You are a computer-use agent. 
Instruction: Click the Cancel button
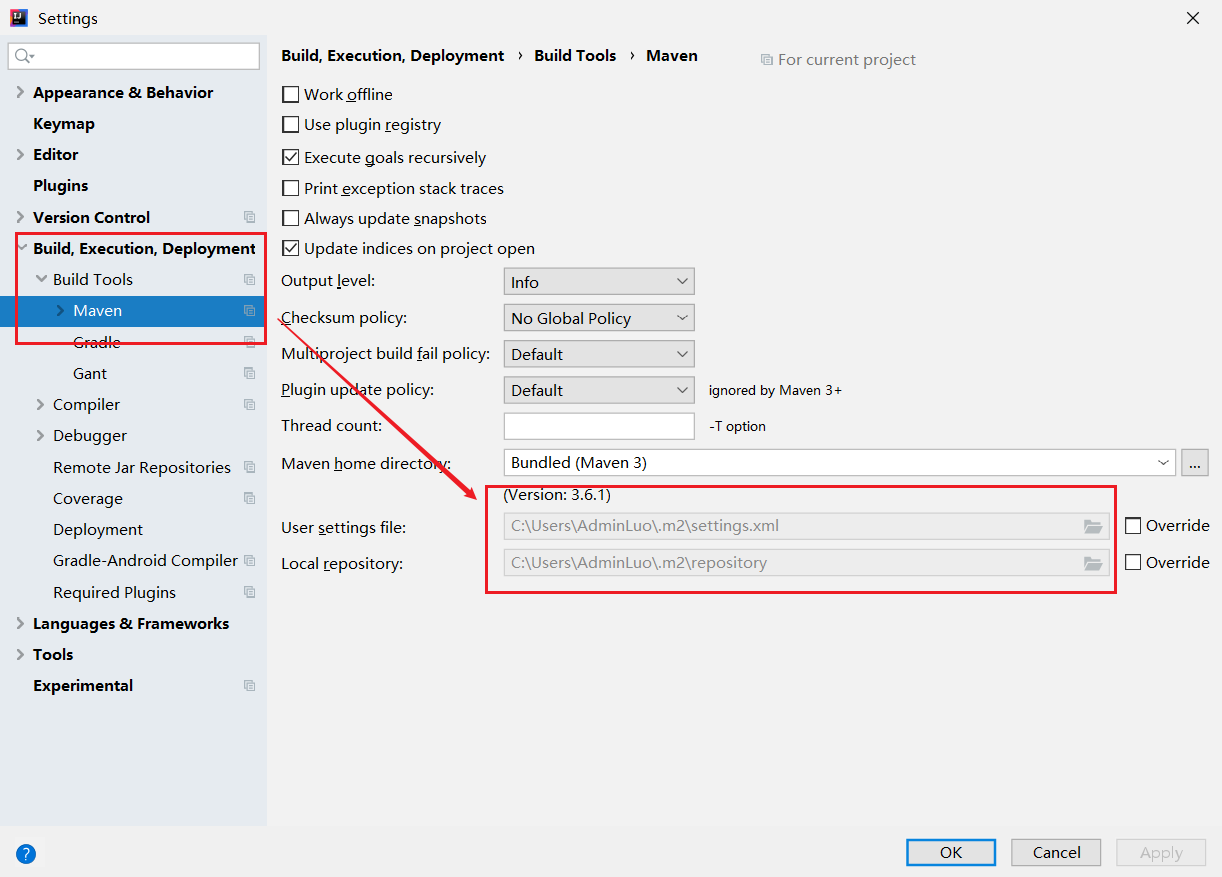click(x=1056, y=852)
